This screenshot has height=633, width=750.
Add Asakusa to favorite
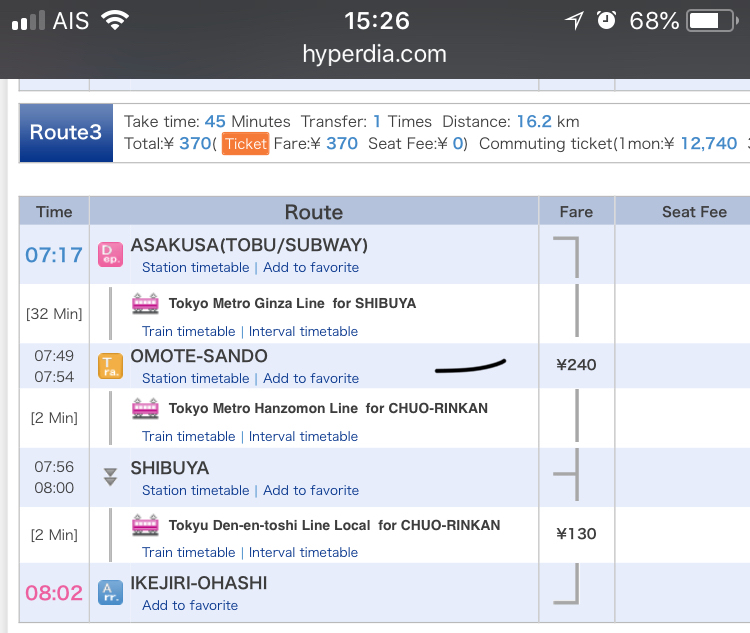311,267
